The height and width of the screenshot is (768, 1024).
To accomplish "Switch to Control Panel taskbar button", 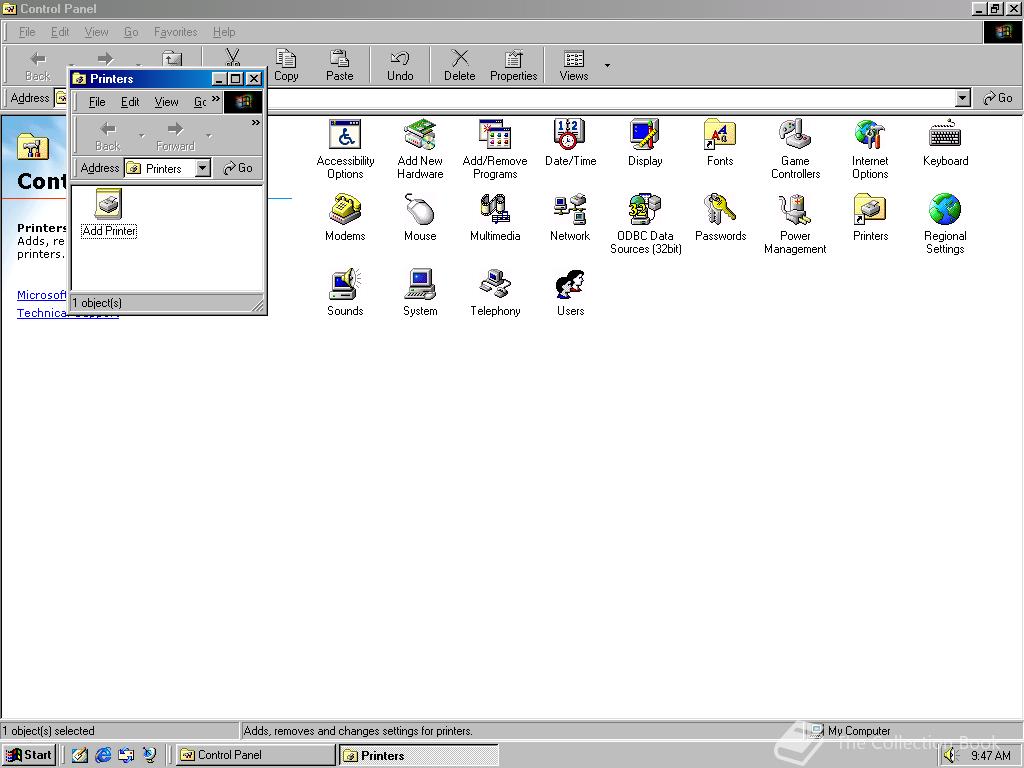I will (x=255, y=755).
